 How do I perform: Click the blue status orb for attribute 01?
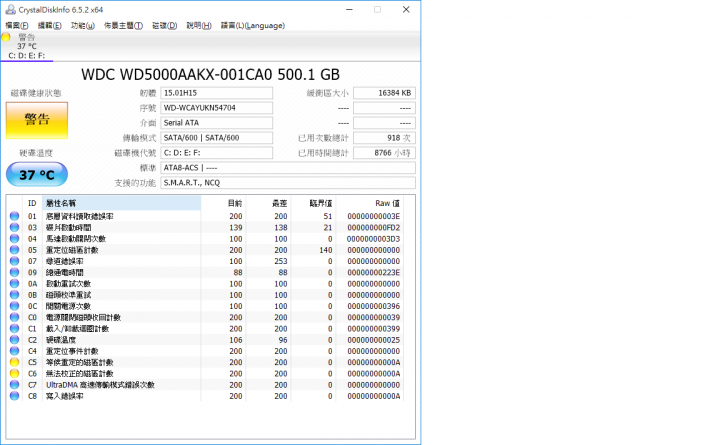tap(15, 216)
